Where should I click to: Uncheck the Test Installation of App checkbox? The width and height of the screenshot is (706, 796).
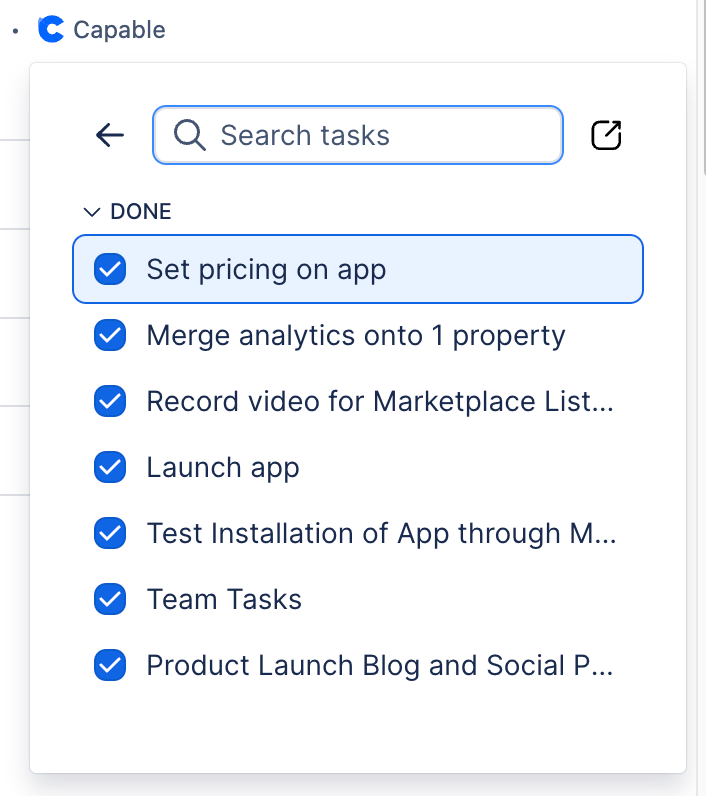tap(110, 533)
